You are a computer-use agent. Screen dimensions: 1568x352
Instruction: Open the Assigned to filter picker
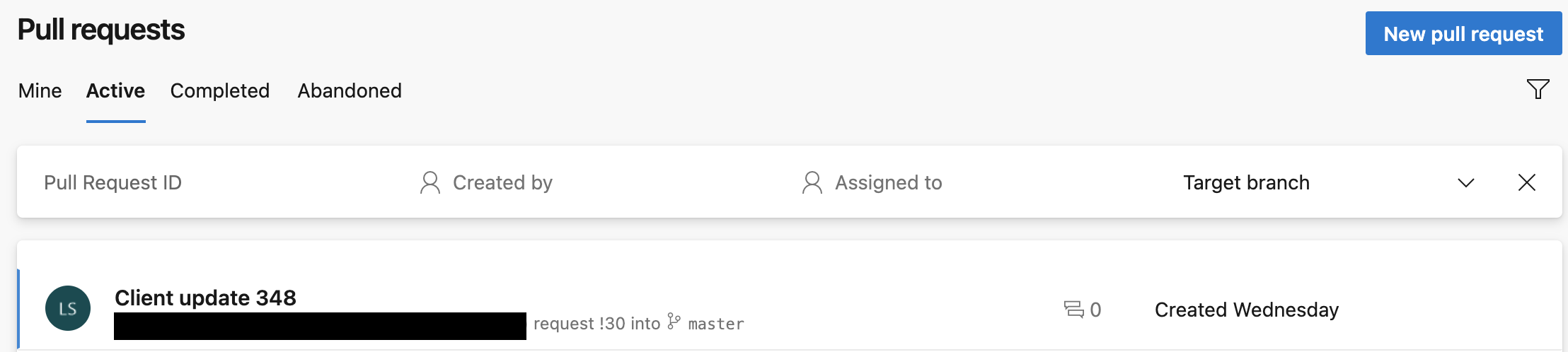tap(888, 182)
